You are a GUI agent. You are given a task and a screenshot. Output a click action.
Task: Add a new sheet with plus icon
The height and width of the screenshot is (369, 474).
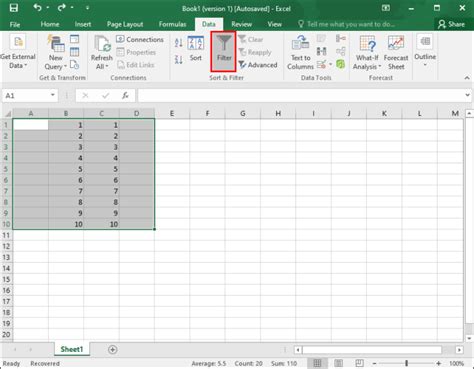coord(112,350)
